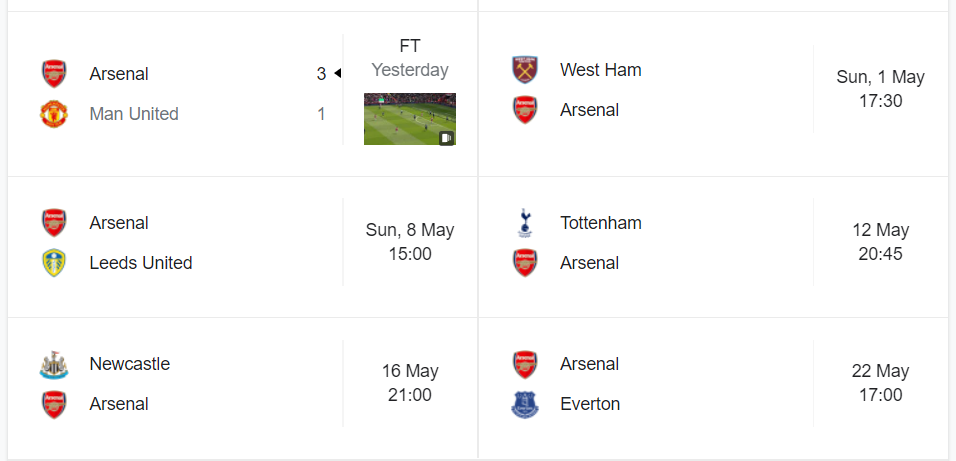This screenshot has width=956, height=461.
Task: Open the Sun, 1 May 17:30 fixture
Action: pyautogui.click(x=880, y=89)
